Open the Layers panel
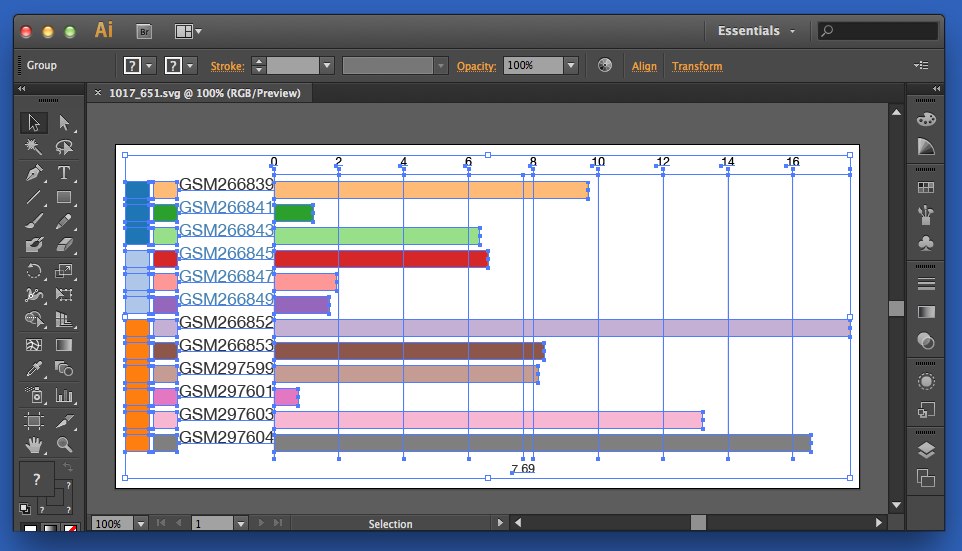962x551 pixels. pos(926,450)
